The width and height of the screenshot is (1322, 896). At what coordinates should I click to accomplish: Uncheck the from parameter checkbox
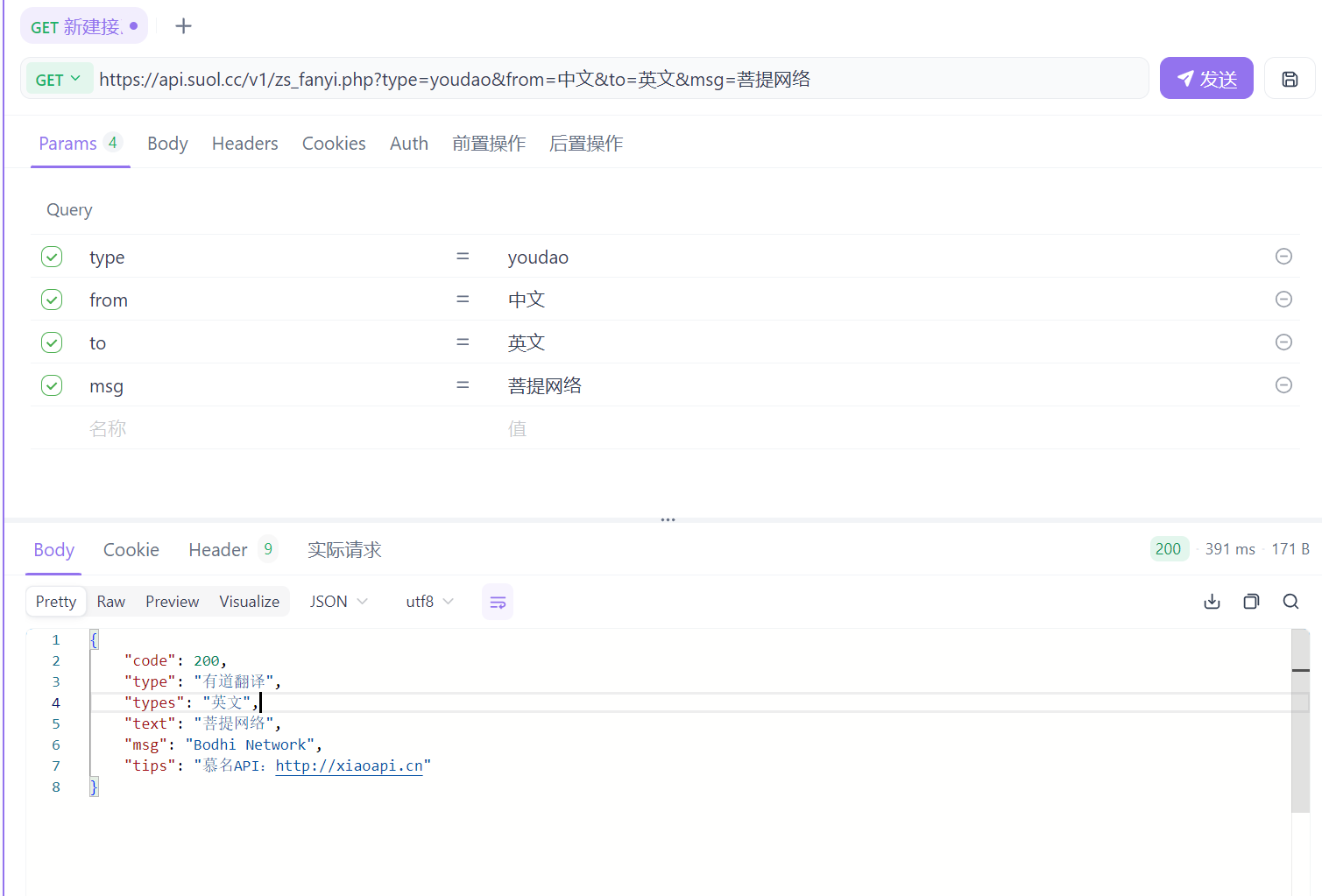52,300
